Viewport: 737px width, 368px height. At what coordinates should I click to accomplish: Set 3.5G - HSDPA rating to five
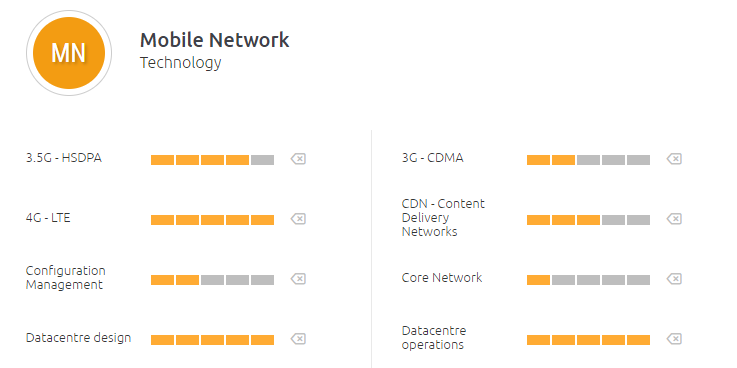(x=262, y=160)
